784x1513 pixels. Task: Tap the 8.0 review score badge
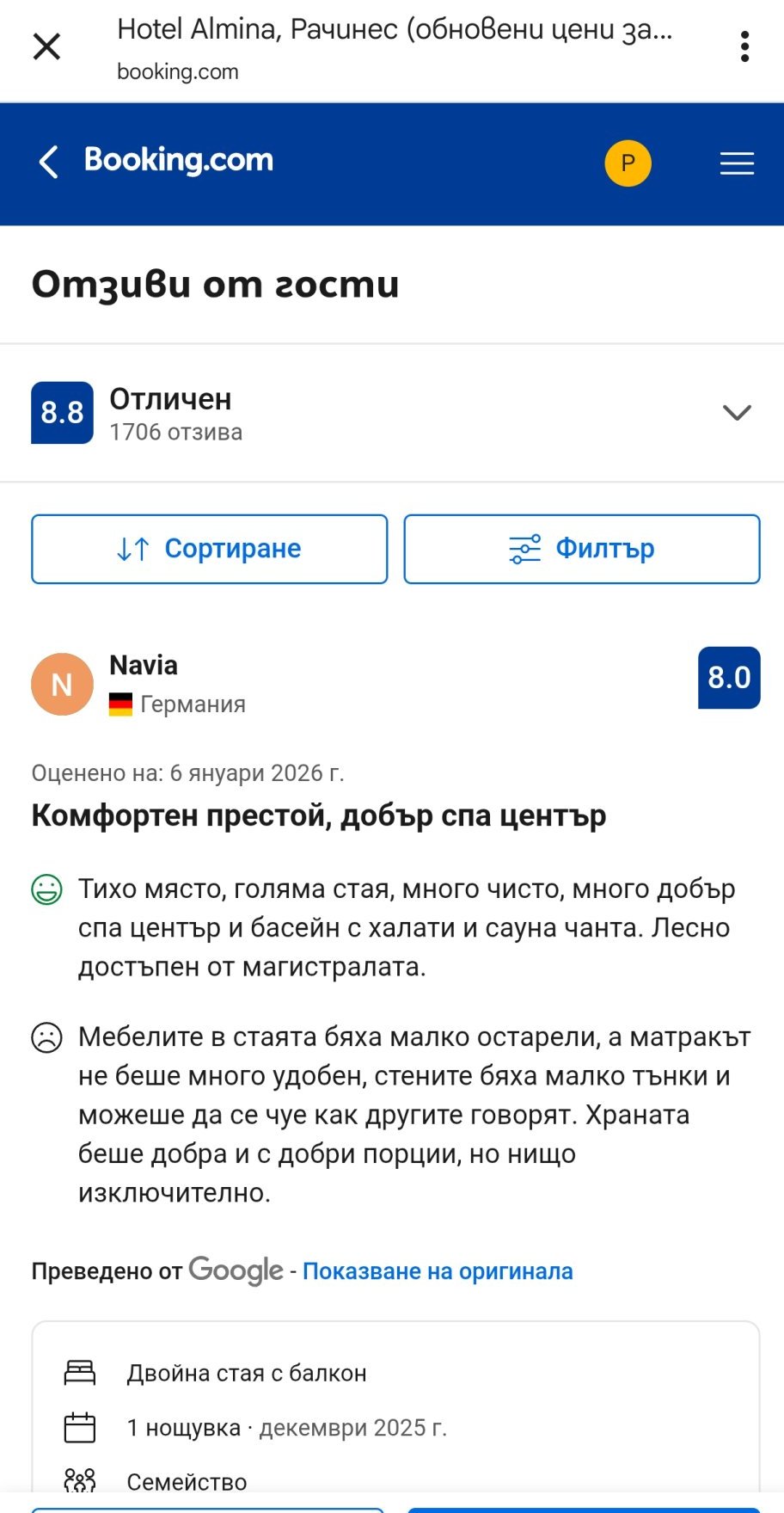point(729,678)
